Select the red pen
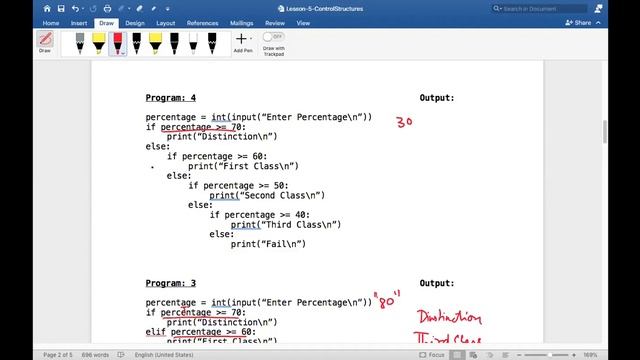 pos(117,43)
